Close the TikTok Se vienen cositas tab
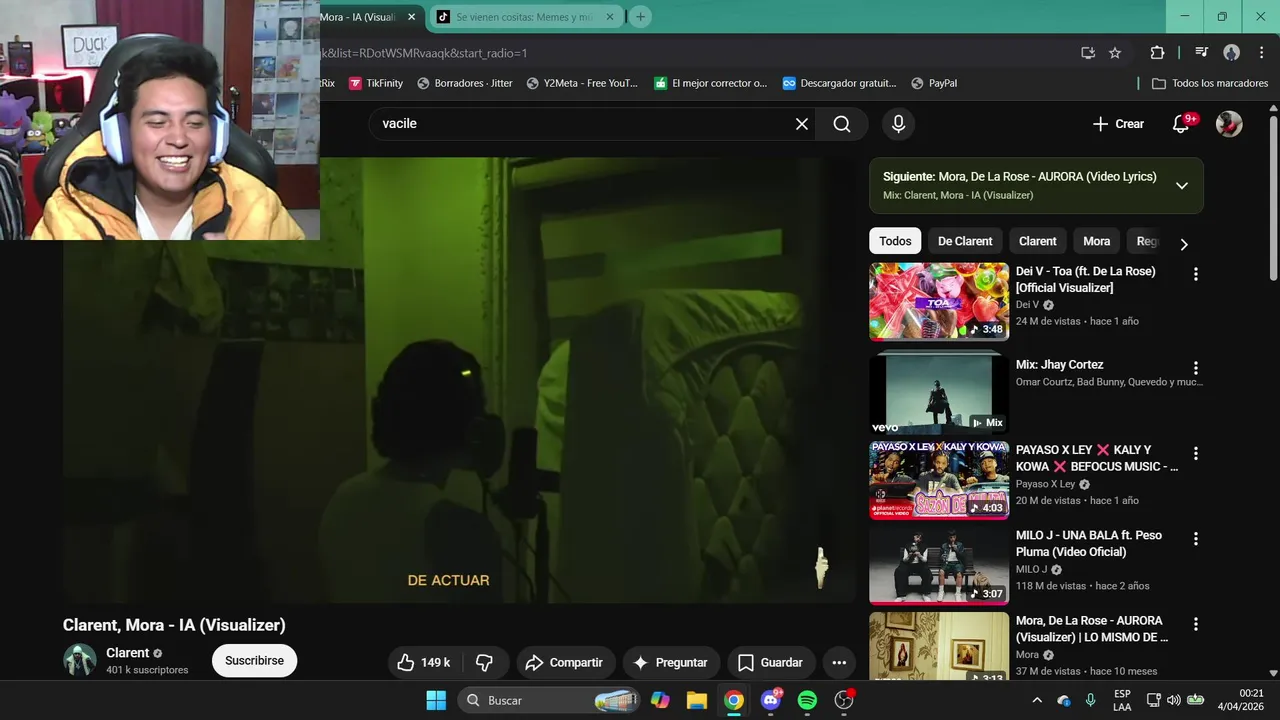 click(609, 17)
